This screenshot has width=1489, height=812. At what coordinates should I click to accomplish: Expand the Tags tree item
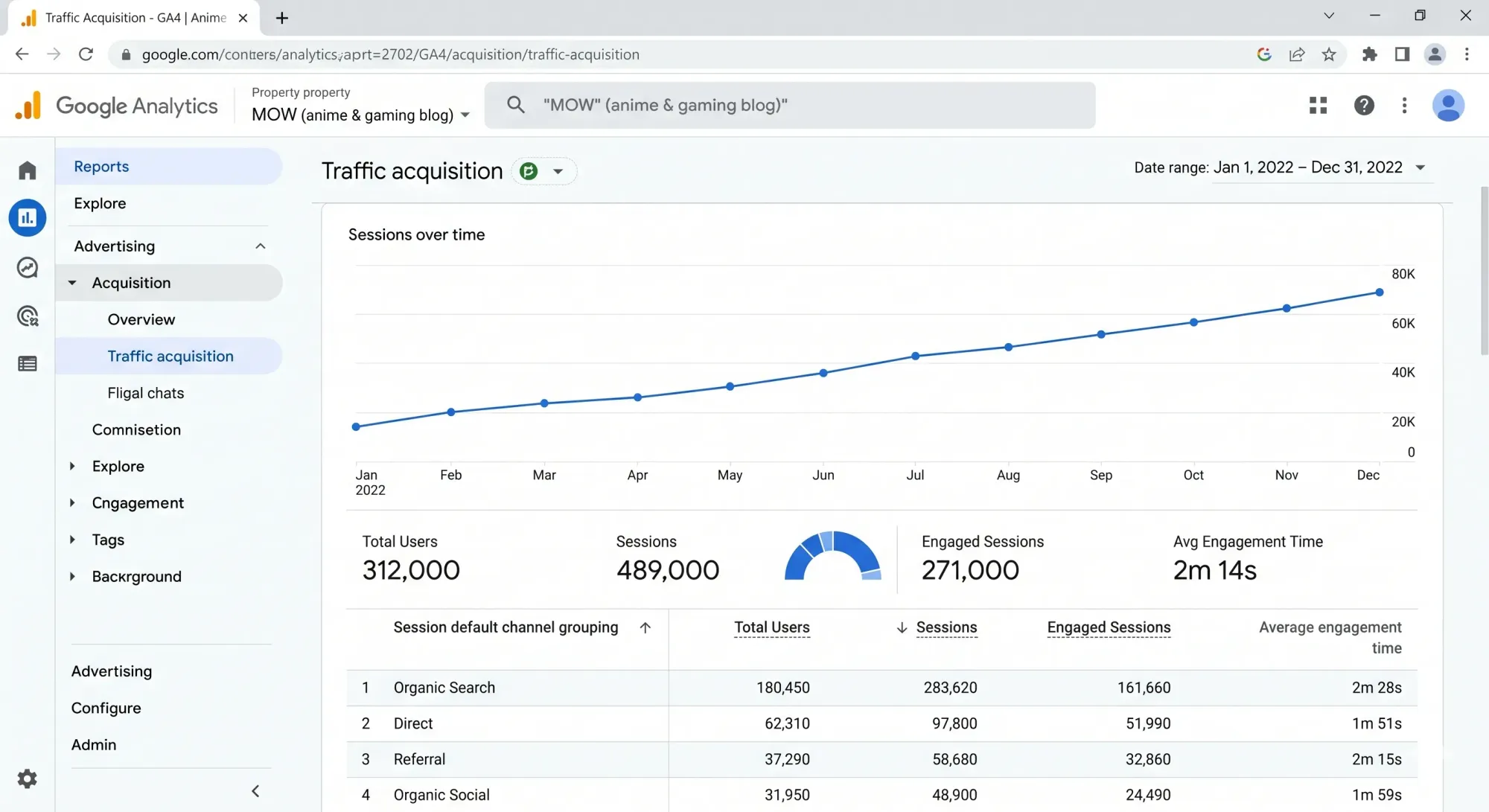coord(72,540)
